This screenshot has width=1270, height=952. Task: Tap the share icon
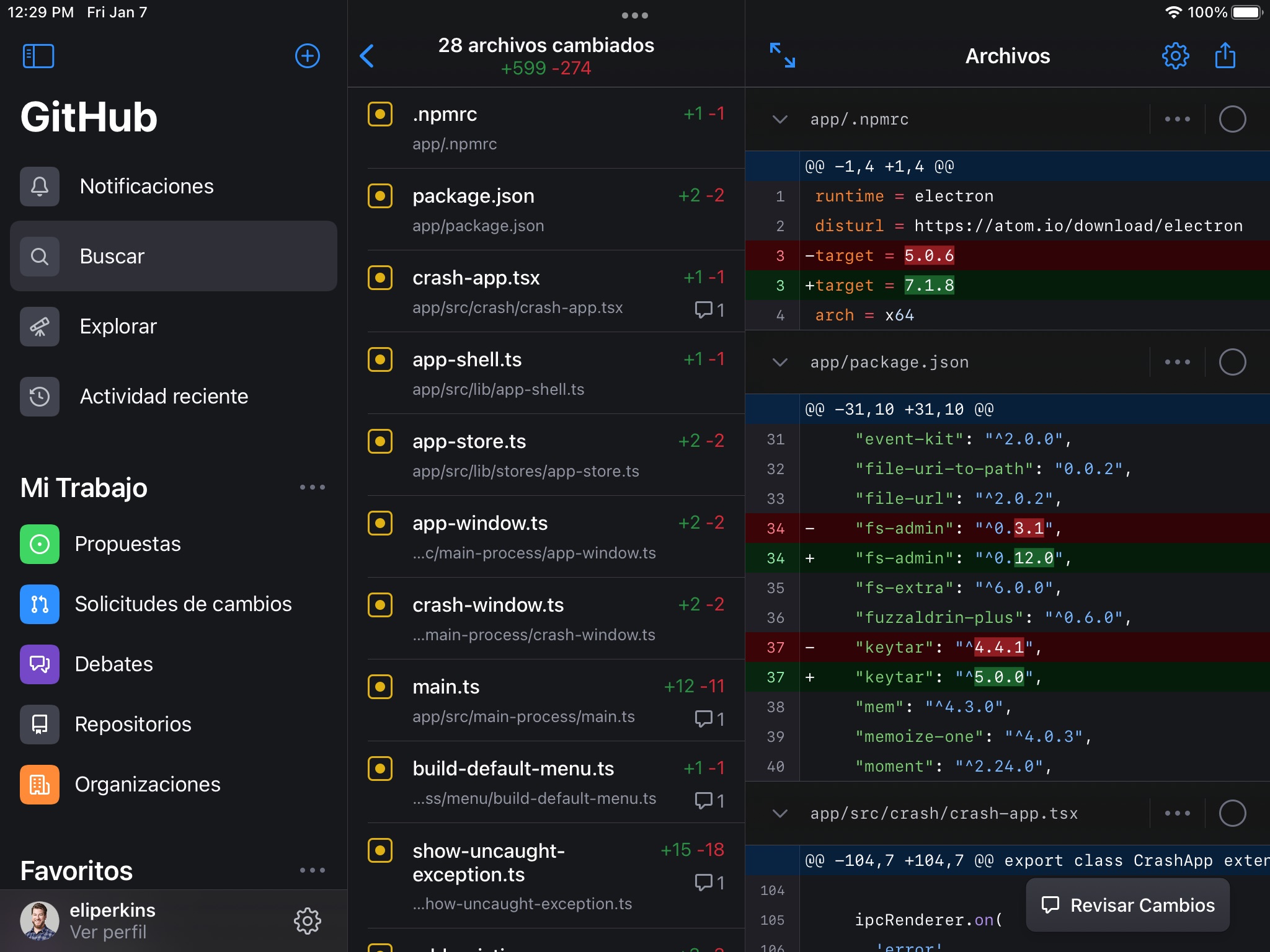click(1225, 55)
